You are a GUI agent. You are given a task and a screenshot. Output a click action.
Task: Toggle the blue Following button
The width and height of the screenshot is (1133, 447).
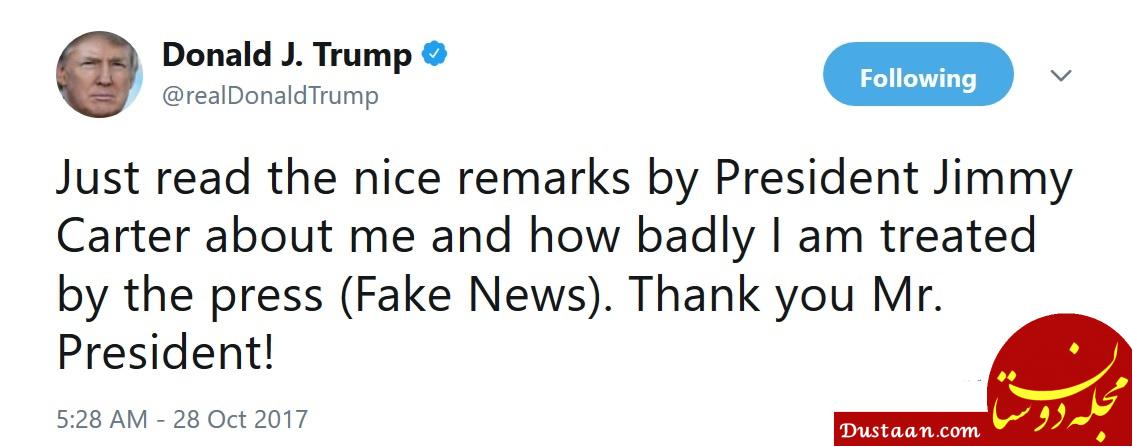(x=917, y=78)
